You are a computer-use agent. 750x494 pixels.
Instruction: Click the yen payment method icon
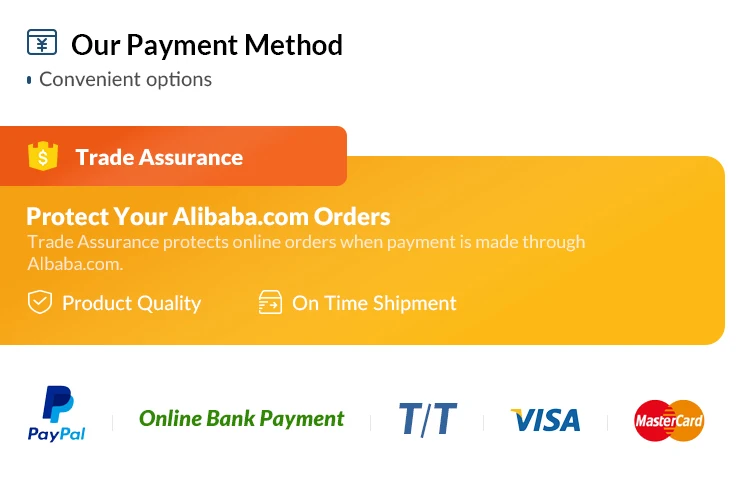[x=42, y=43]
